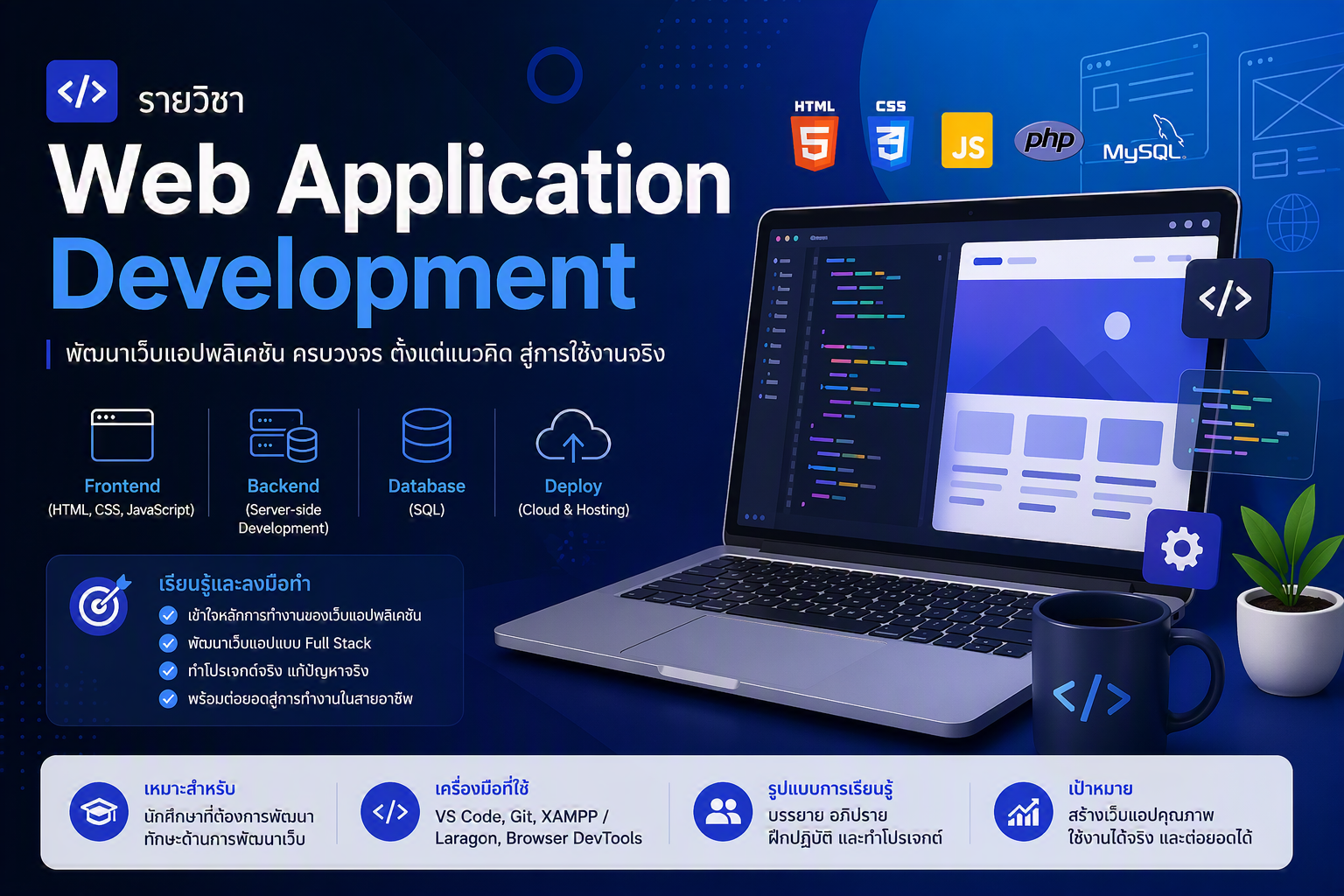Click the Deploy cloud upload icon
1344x896 pixels.
pos(573,435)
